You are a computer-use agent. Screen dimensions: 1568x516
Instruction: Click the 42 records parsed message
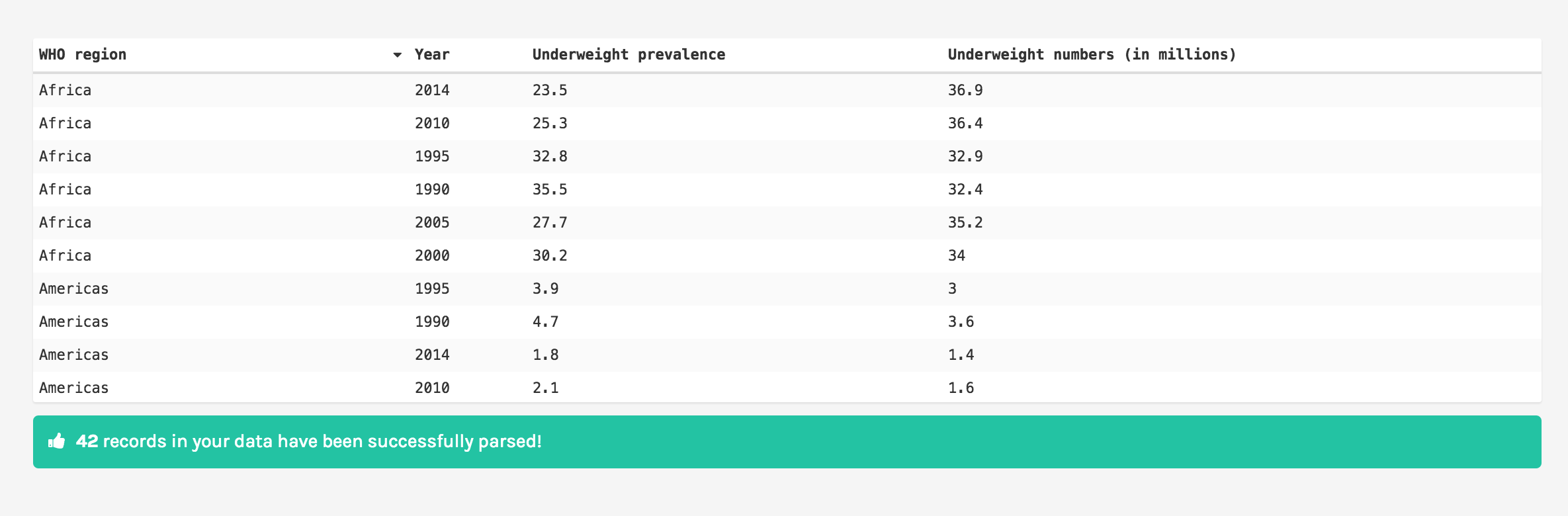[x=308, y=441]
